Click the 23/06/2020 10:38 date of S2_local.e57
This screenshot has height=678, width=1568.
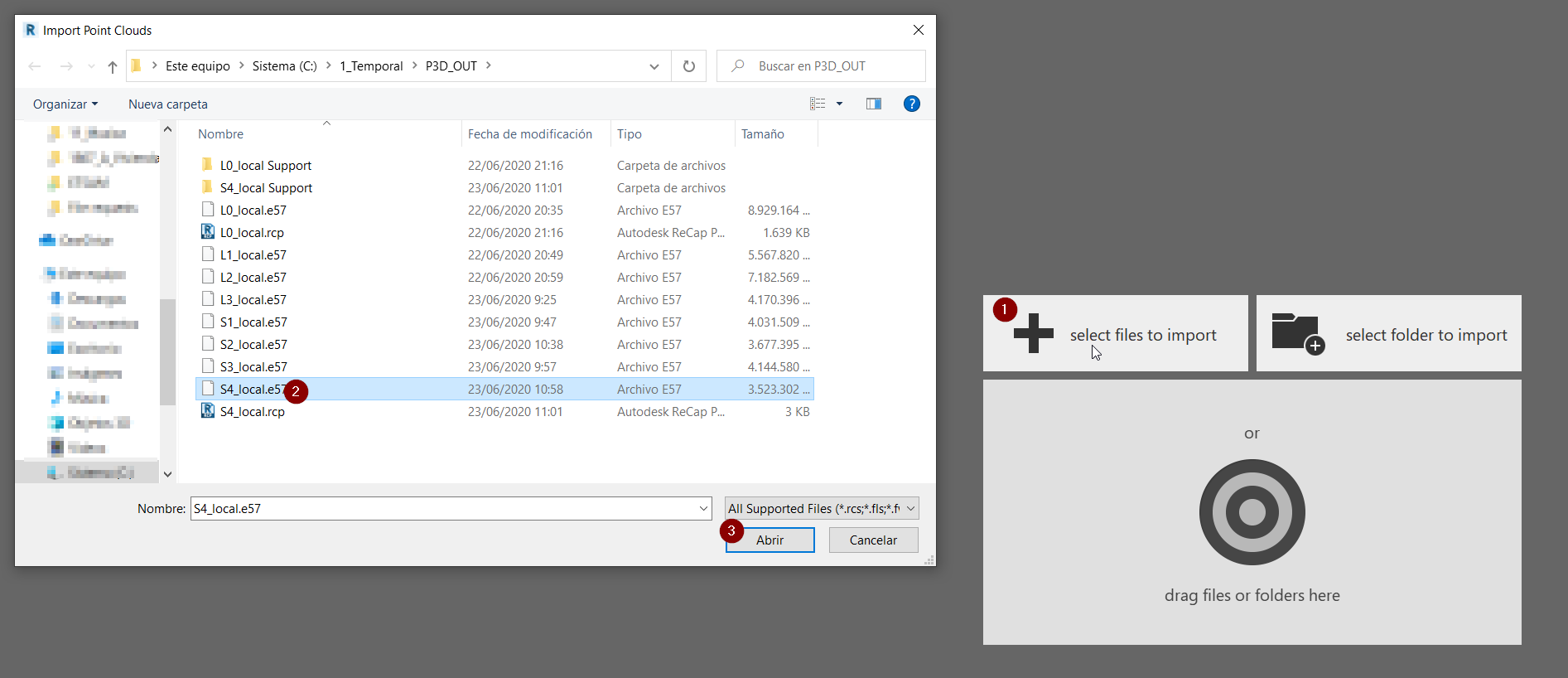515,344
